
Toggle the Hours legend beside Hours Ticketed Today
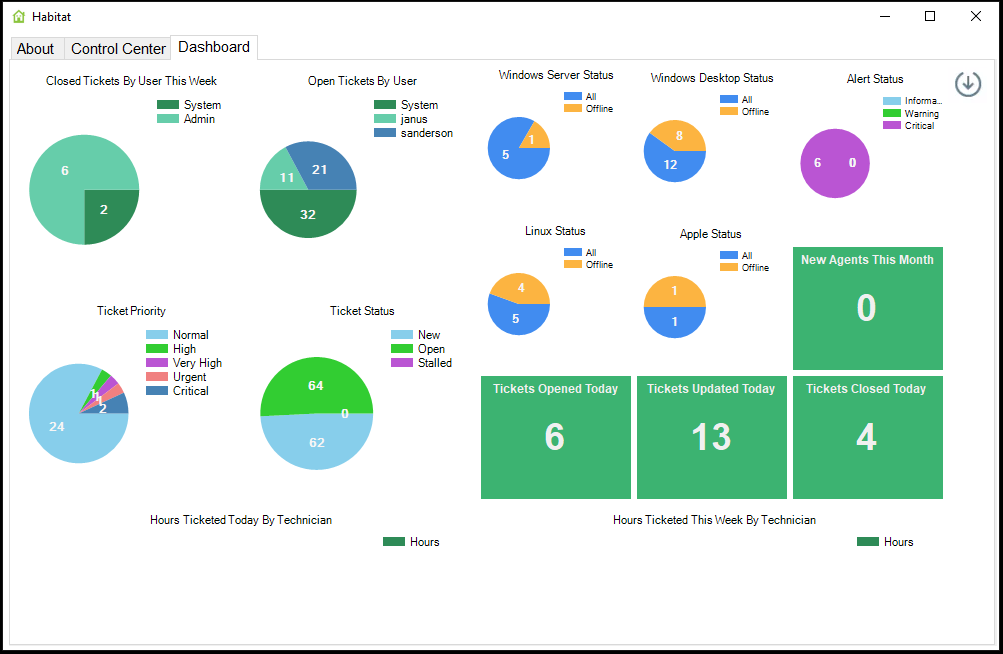tap(413, 541)
